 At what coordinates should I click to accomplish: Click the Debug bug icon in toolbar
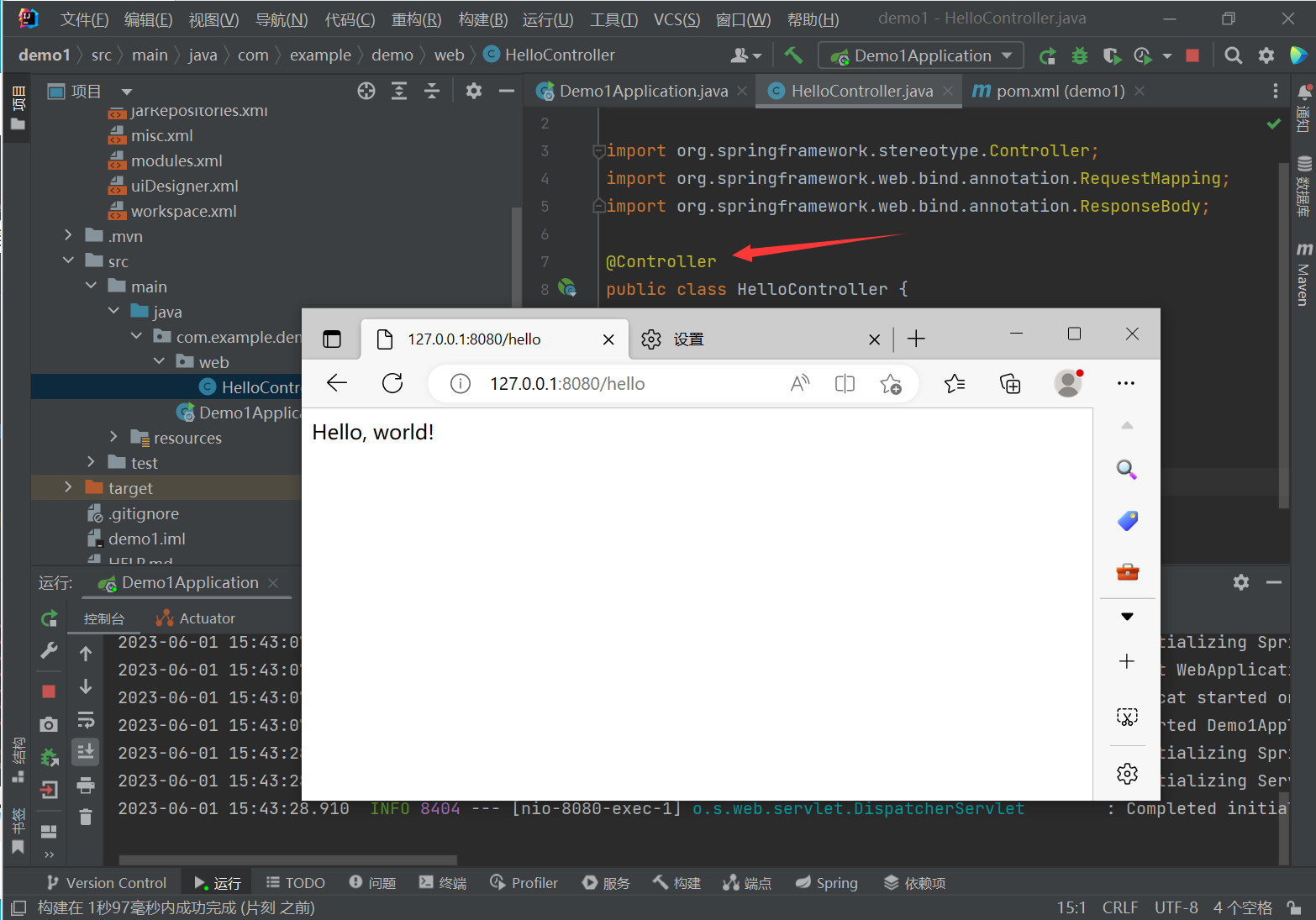pyautogui.click(x=1080, y=55)
